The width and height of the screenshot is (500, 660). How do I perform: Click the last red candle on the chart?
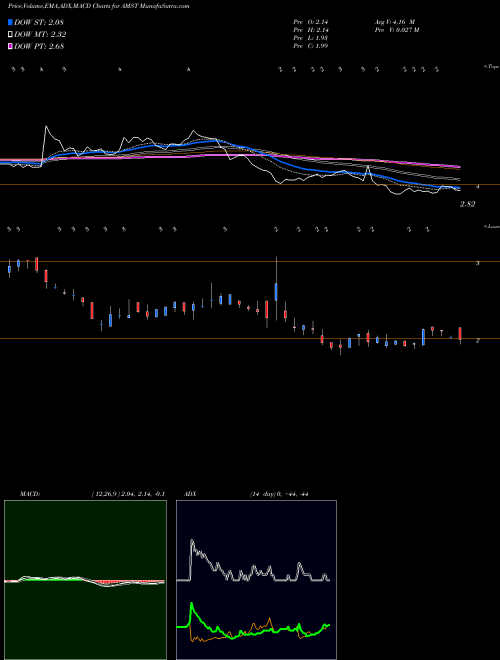[x=460, y=334]
